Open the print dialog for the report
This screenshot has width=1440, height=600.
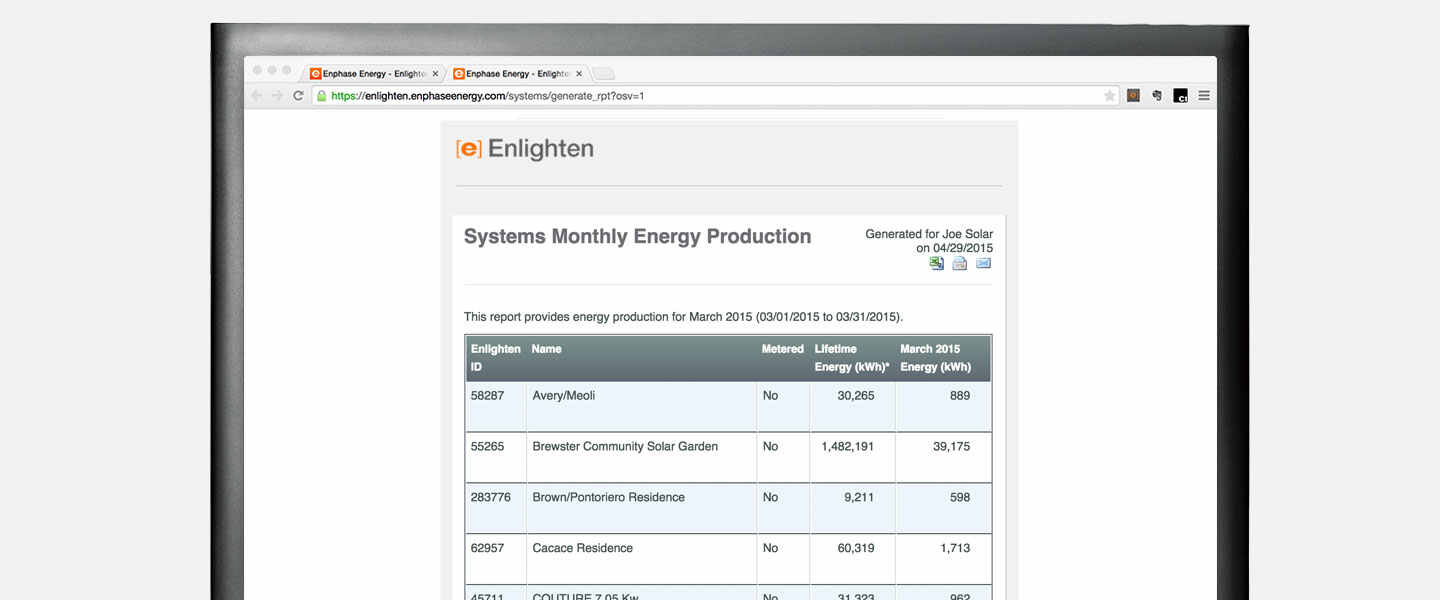959,263
